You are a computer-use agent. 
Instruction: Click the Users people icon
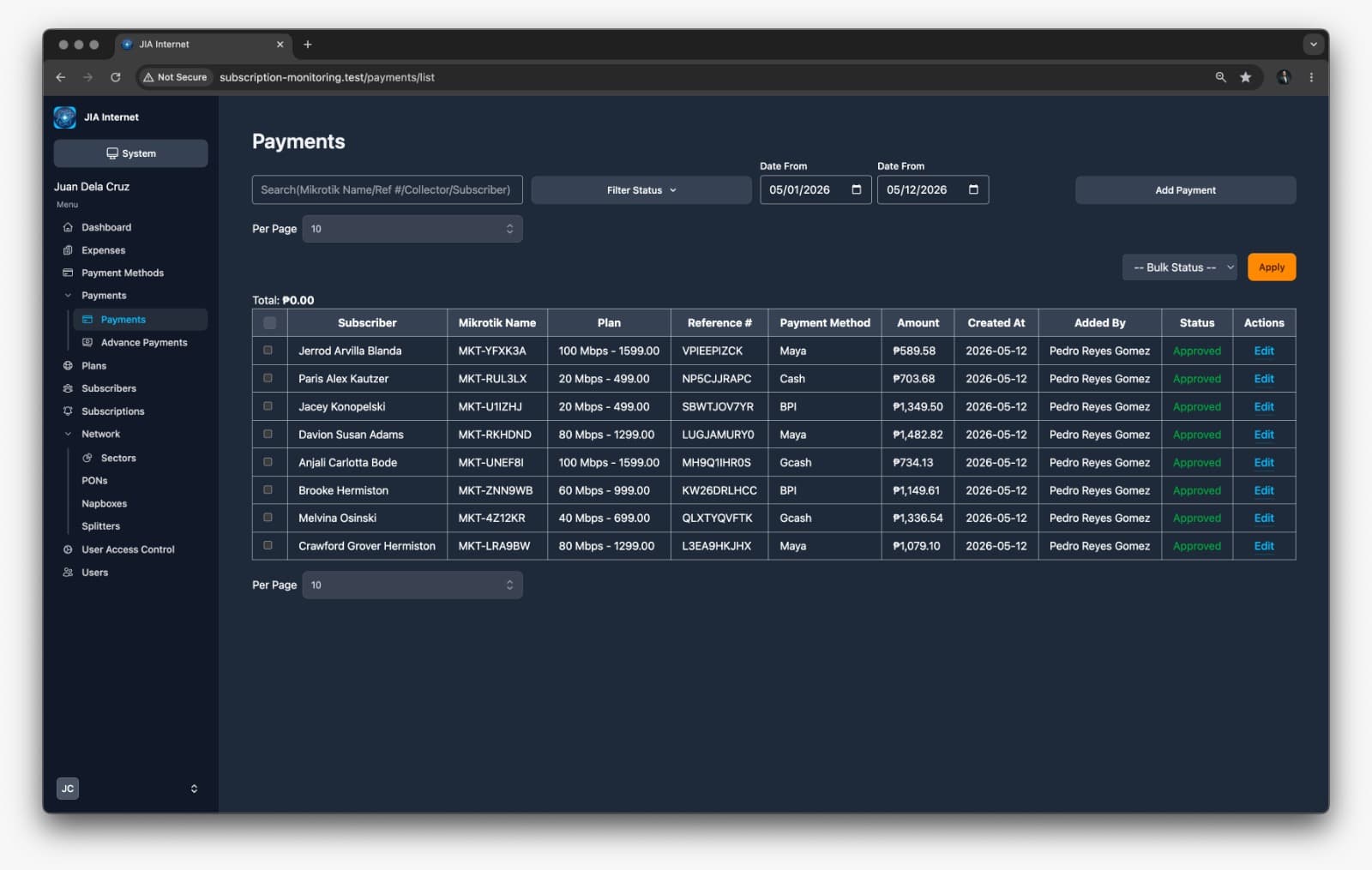[68, 573]
